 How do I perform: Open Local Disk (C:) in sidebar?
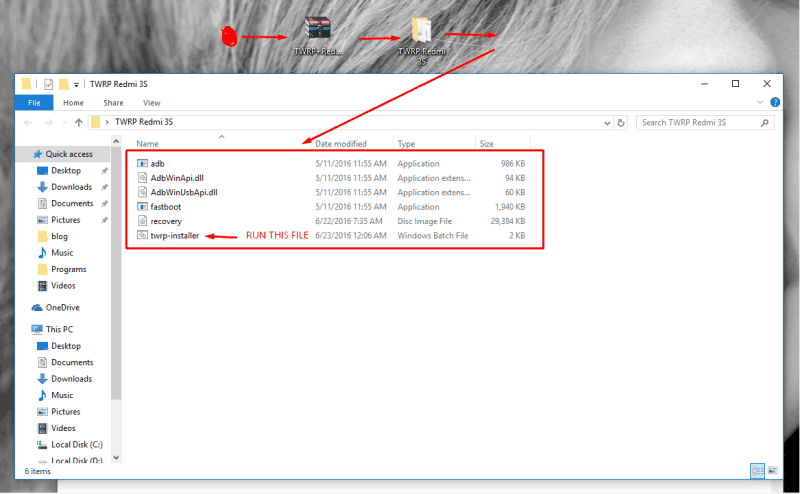(x=77, y=444)
